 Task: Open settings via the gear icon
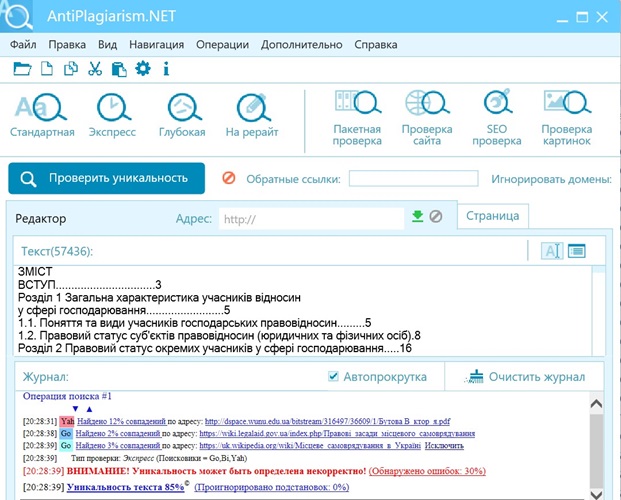point(143,69)
